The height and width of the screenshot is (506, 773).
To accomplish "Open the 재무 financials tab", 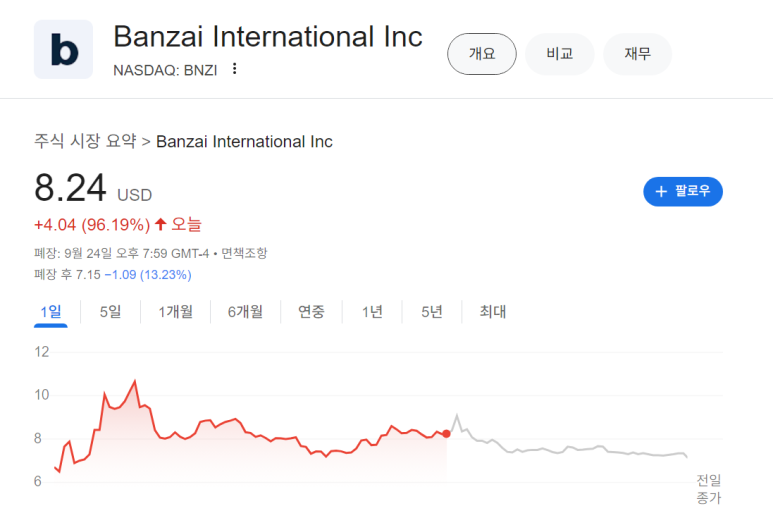I will [x=637, y=54].
